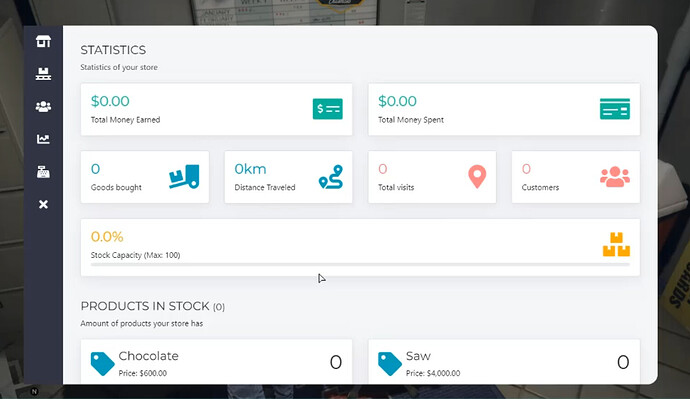Select the Total Money Earned label
This screenshot has height=399, width=690.
pos(125,120)
